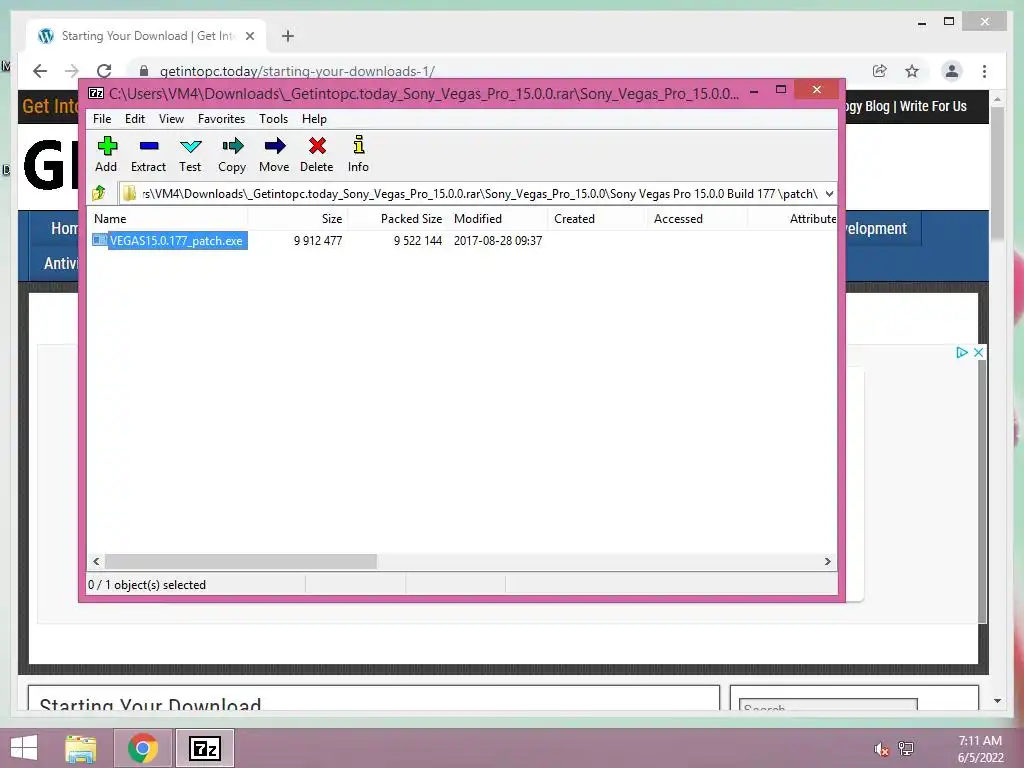Click the Write For Us link on webpage

click(933, 106)
